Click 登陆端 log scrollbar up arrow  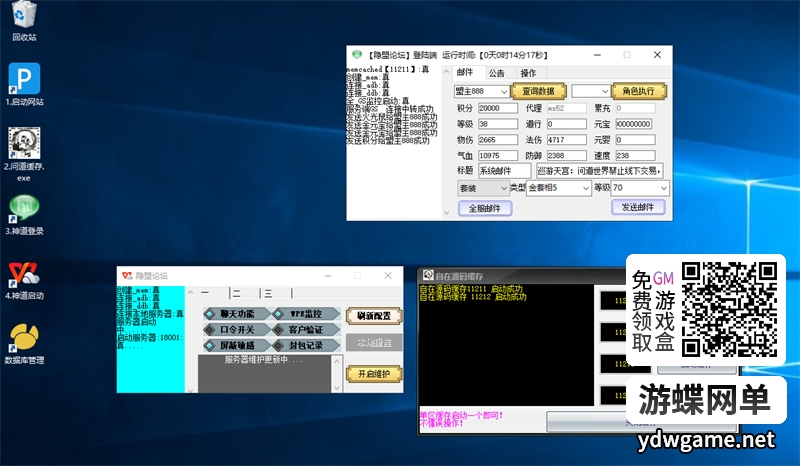click(446, 71)
